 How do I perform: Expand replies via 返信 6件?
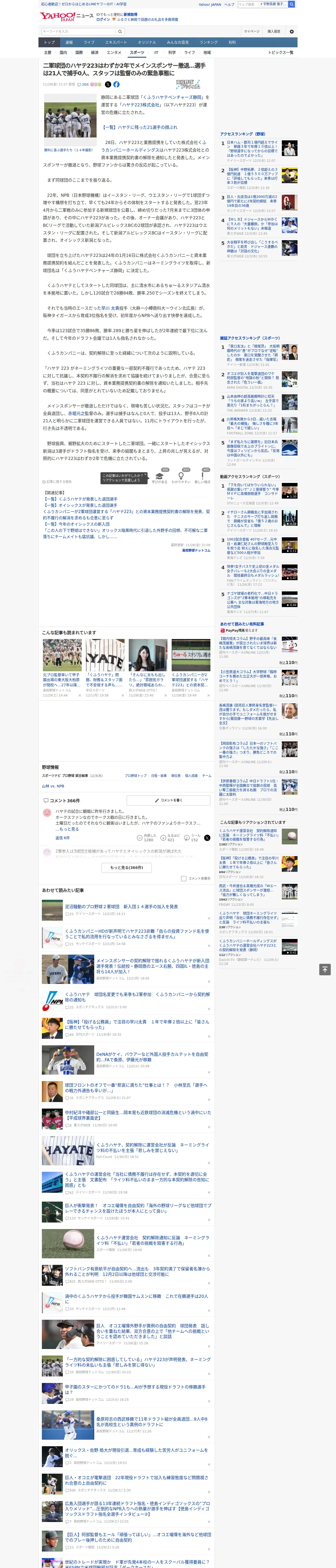click(62, 838)
